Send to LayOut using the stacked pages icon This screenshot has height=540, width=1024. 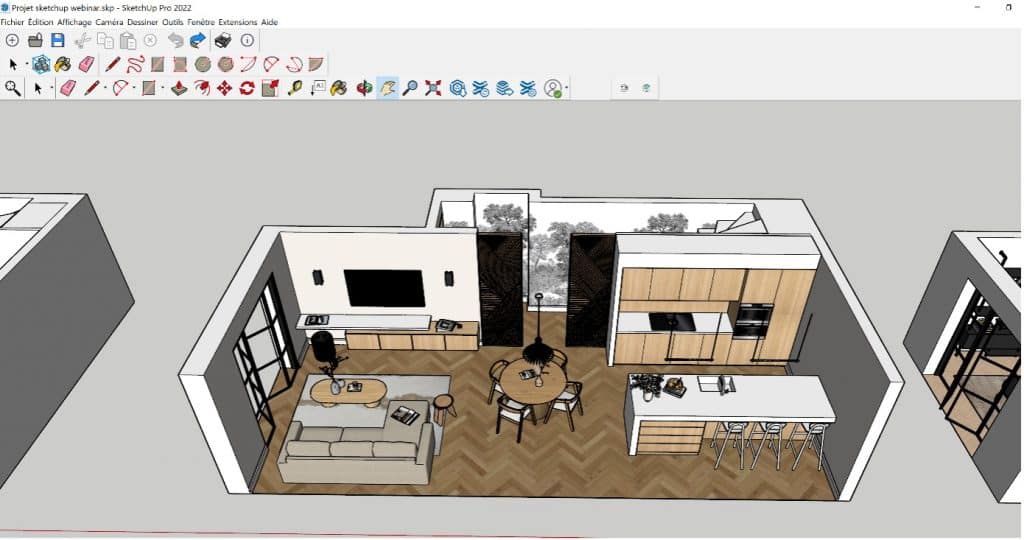pos(504,87)
